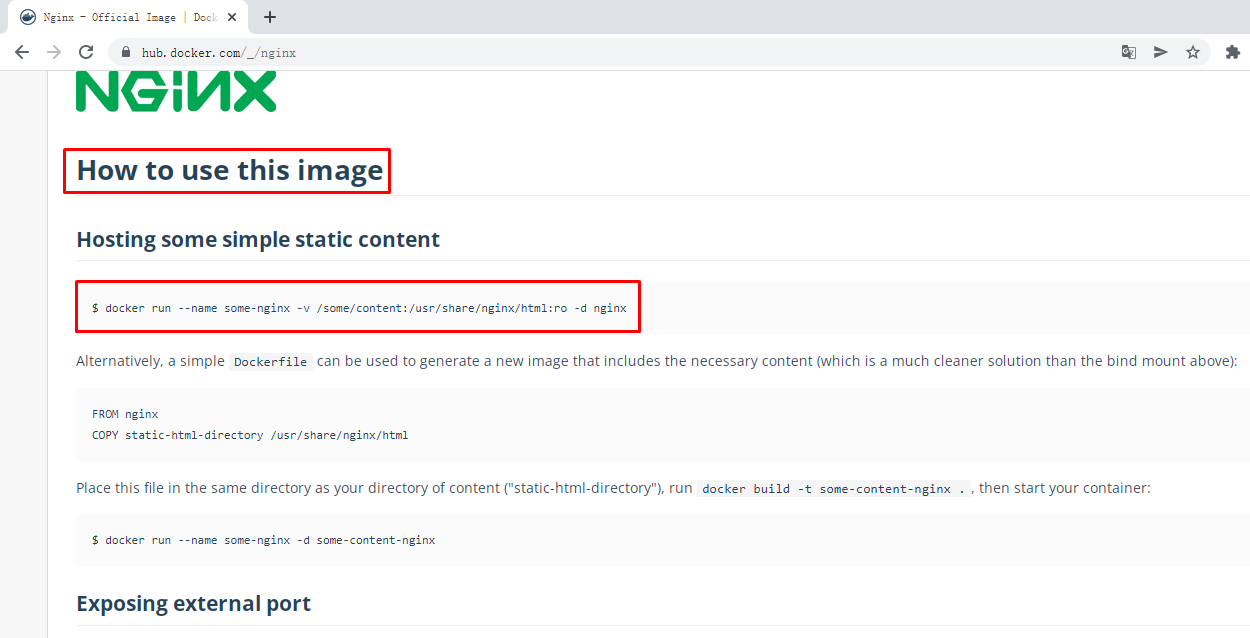The height and width of the screenshot is (638, 1250).
Task: Select the Nginx Official Image tab
Action: click(x=120, y=17)
